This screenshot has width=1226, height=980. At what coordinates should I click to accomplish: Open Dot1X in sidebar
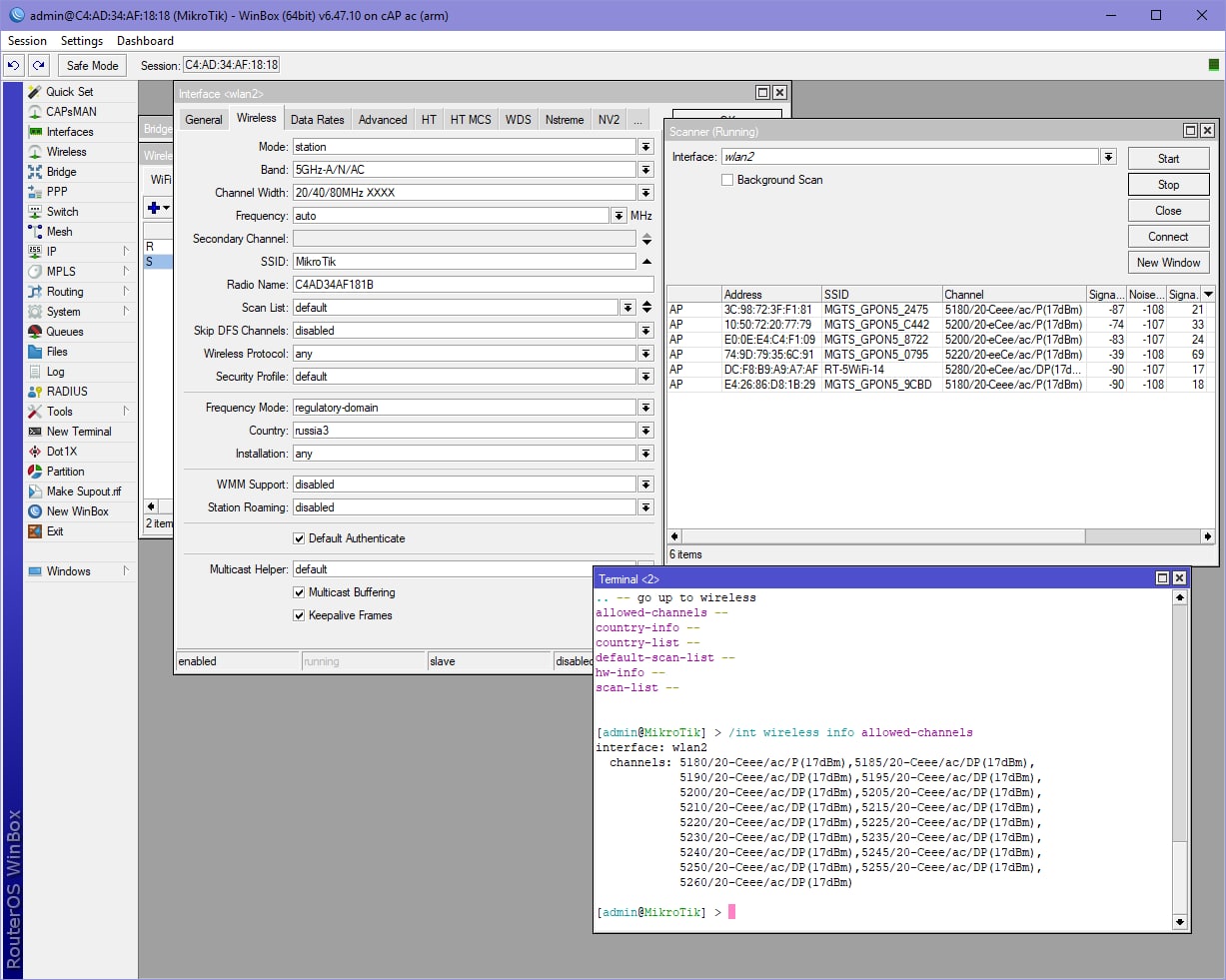pos(62,451)
